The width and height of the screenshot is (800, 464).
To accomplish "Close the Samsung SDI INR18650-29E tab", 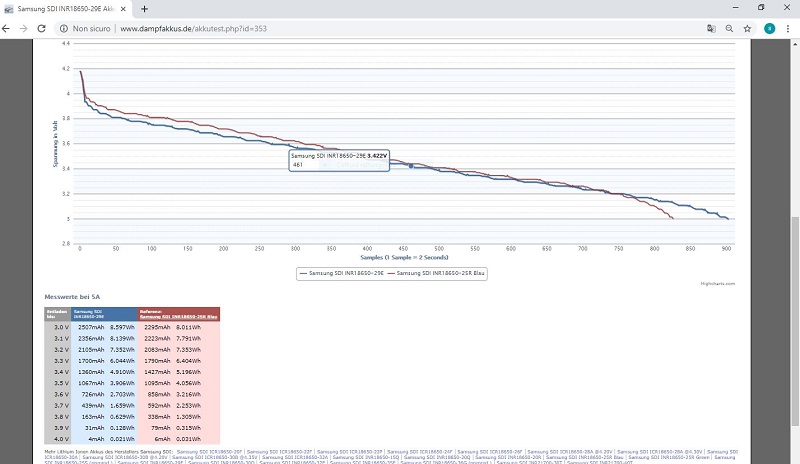I will tap(123, 9).
